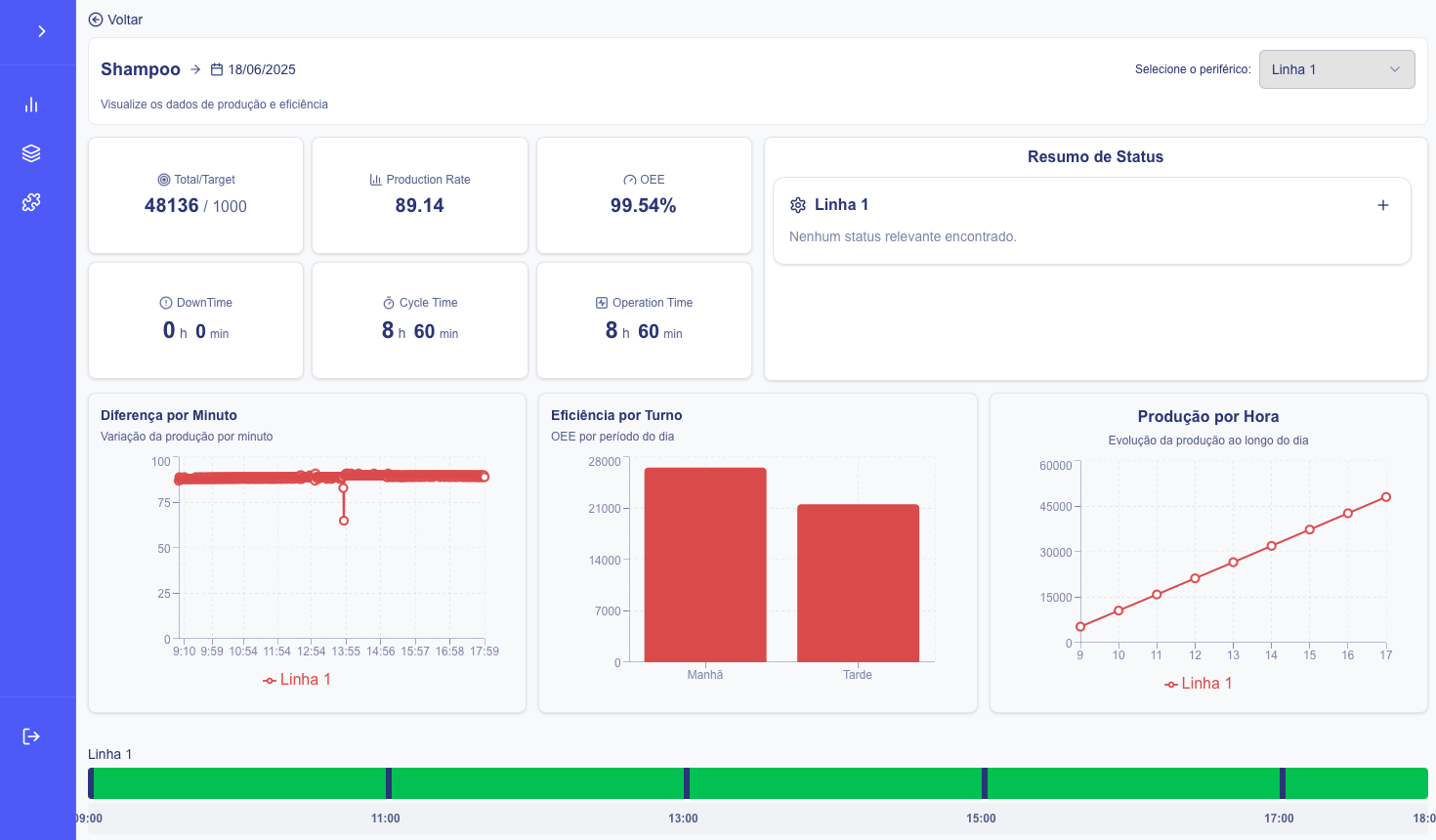The width and height of the screenshot is (1436, 840).
Task: Click the 18/06/2025 date text
Action: point(262,69)
